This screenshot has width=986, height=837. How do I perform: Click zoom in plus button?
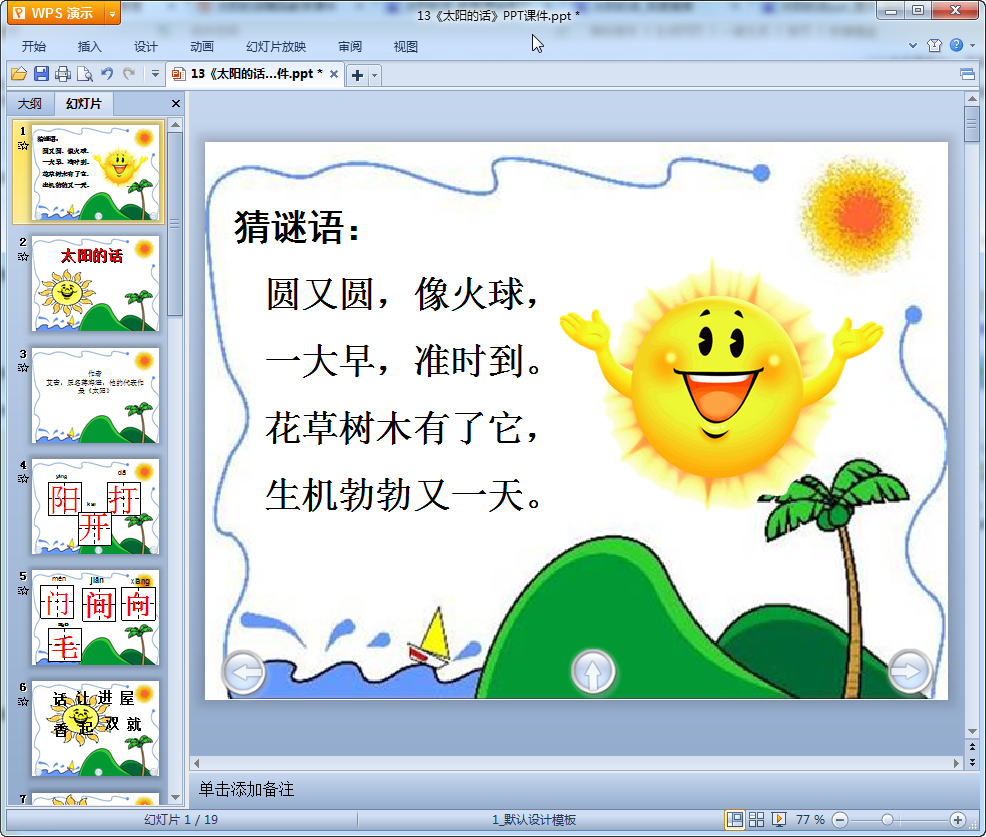[957, 819]
